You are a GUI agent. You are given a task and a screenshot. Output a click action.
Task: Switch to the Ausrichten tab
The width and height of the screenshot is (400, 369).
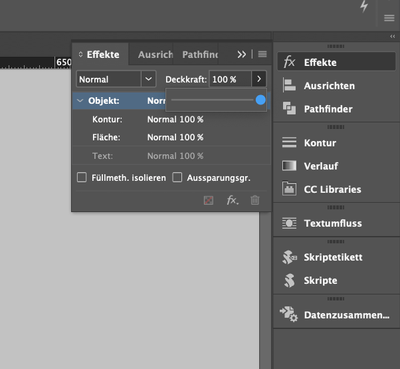155,54
